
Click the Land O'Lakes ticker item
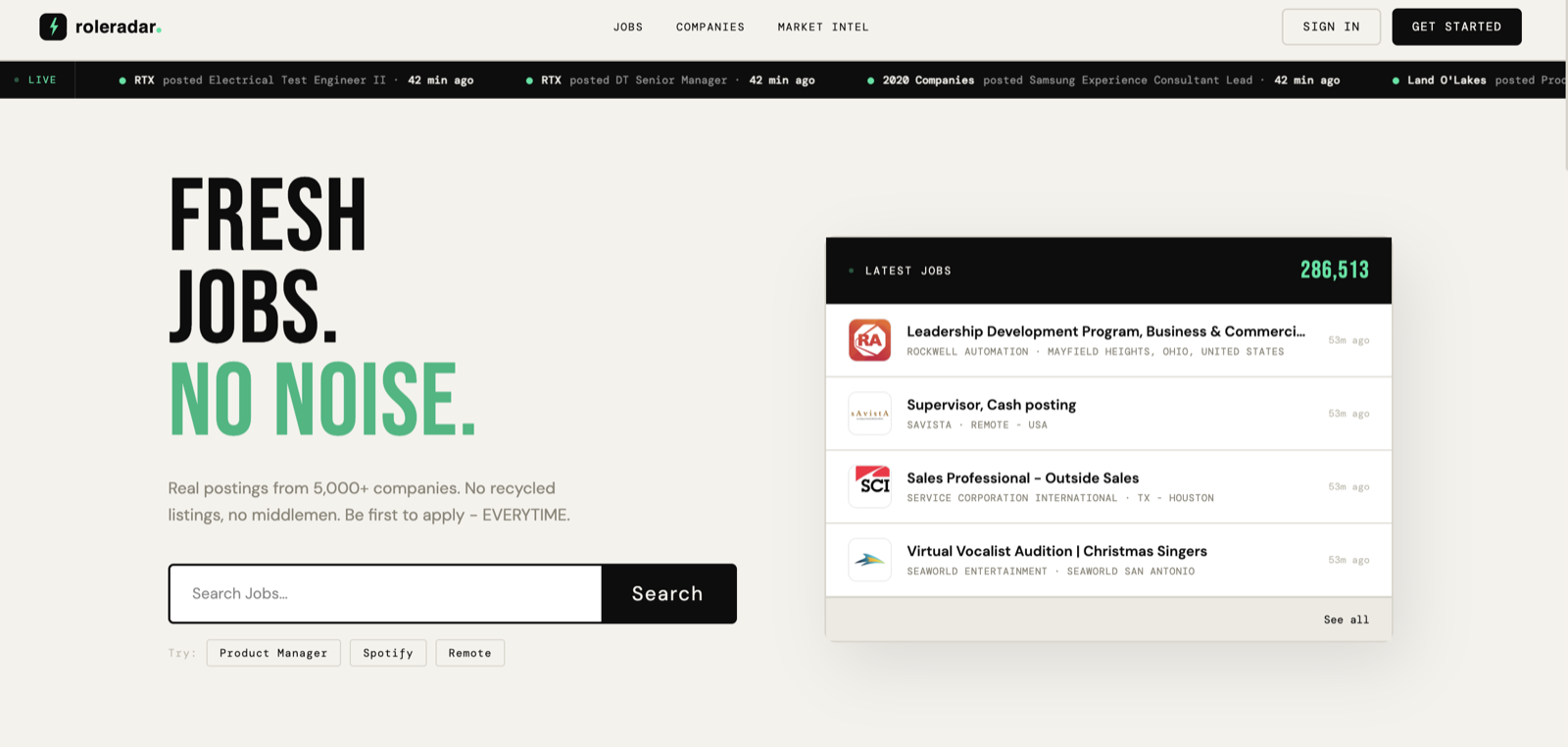(1478, 80)
